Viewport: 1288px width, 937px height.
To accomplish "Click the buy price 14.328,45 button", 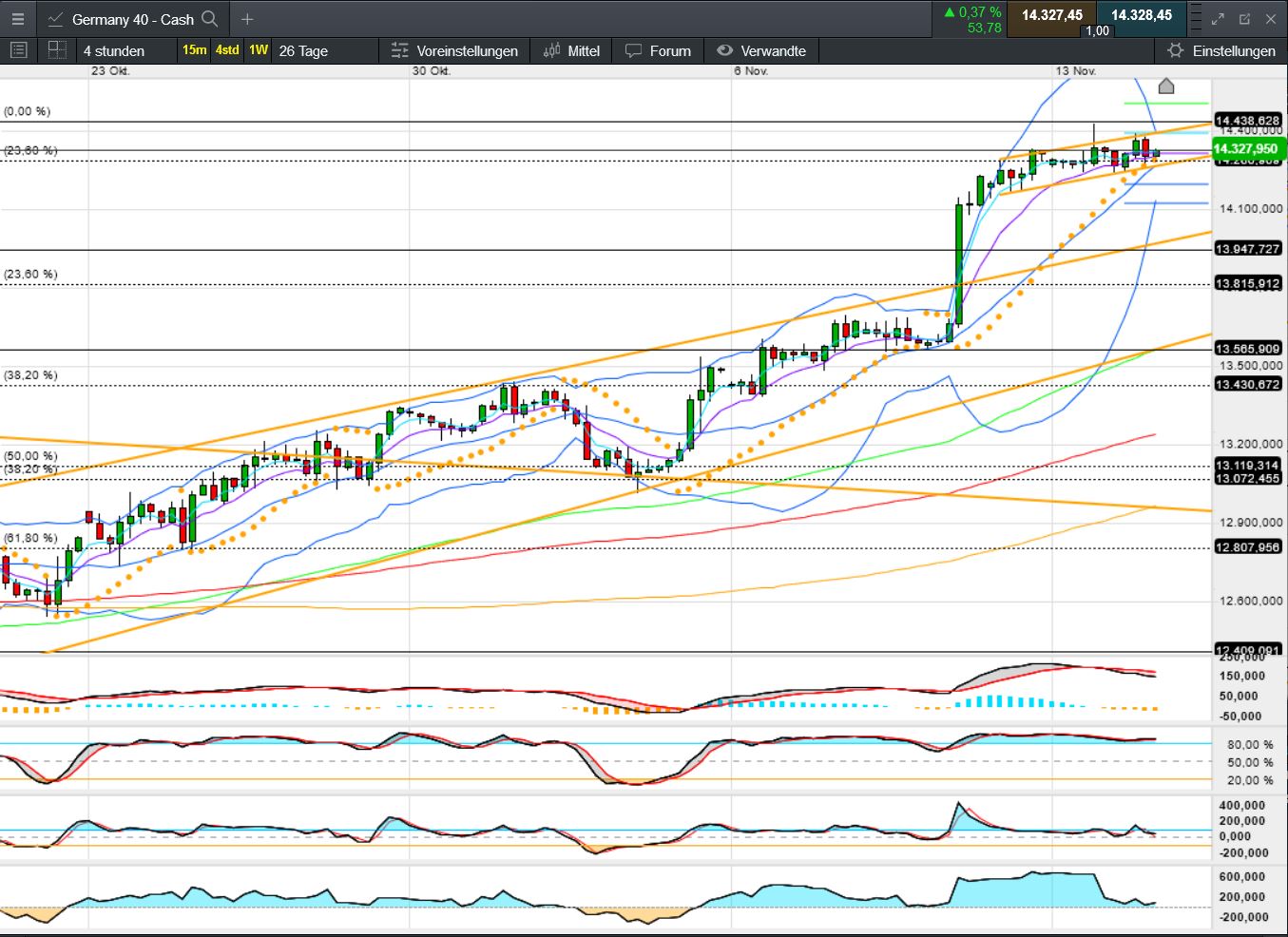I will (x=1142, y=15).
